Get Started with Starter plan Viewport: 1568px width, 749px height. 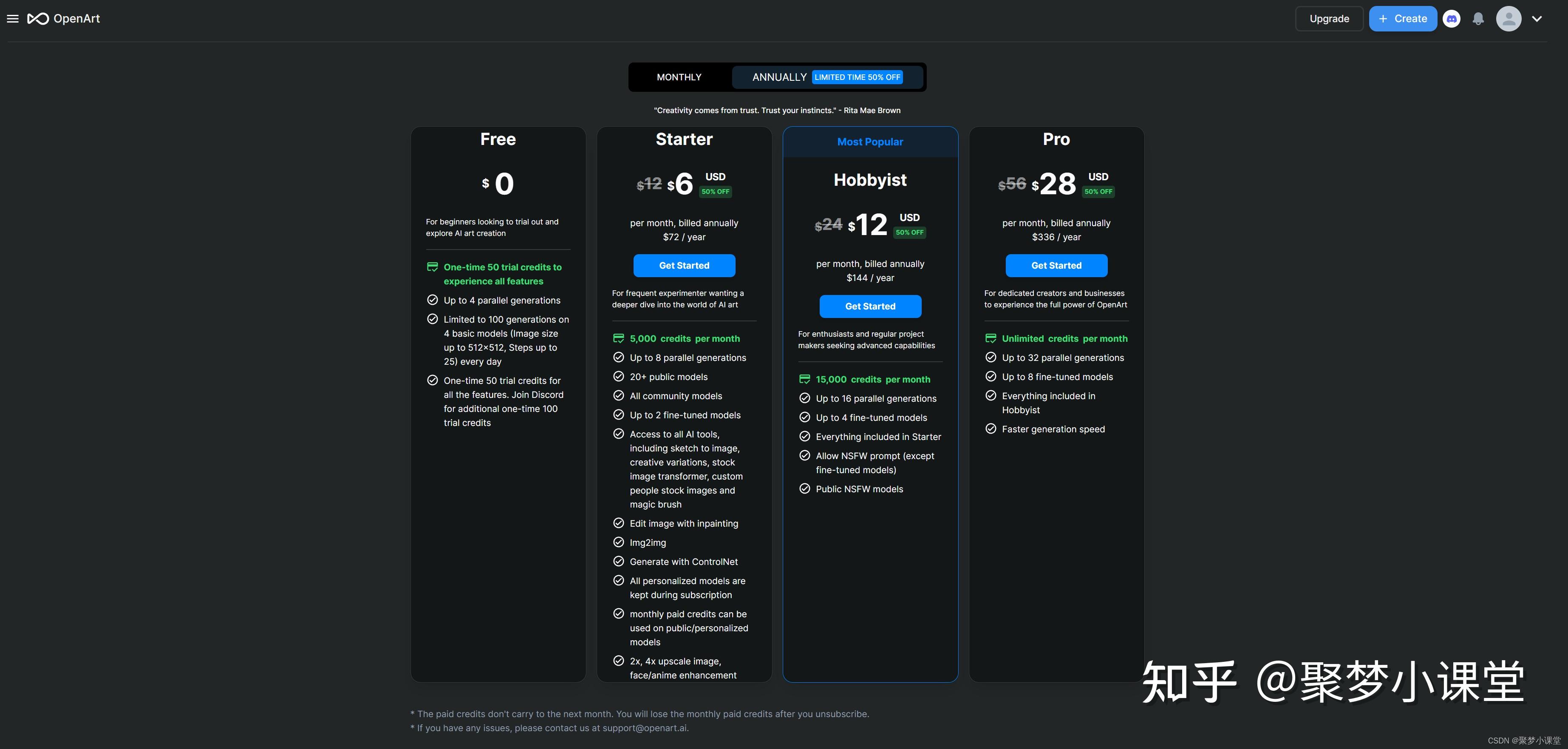tap(684, 266)
